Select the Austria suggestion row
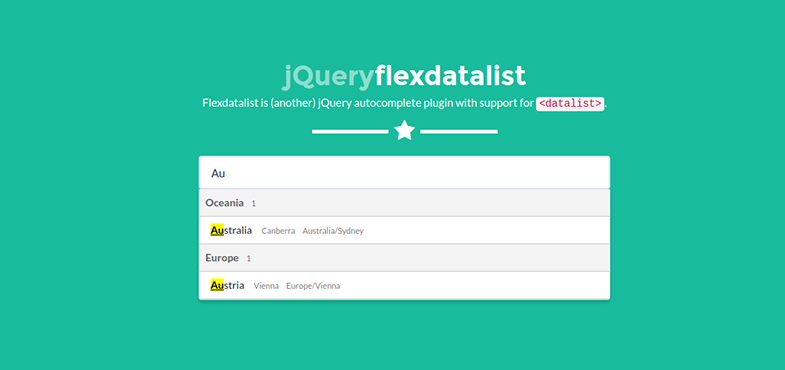The height and width of the screenshot is (370, 785). point(404,285)
